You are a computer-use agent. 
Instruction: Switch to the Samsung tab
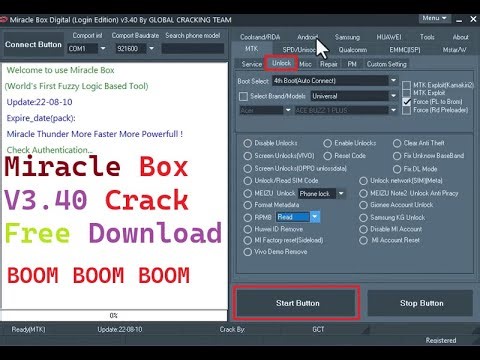pyautogui.click(x=347, y=37)
